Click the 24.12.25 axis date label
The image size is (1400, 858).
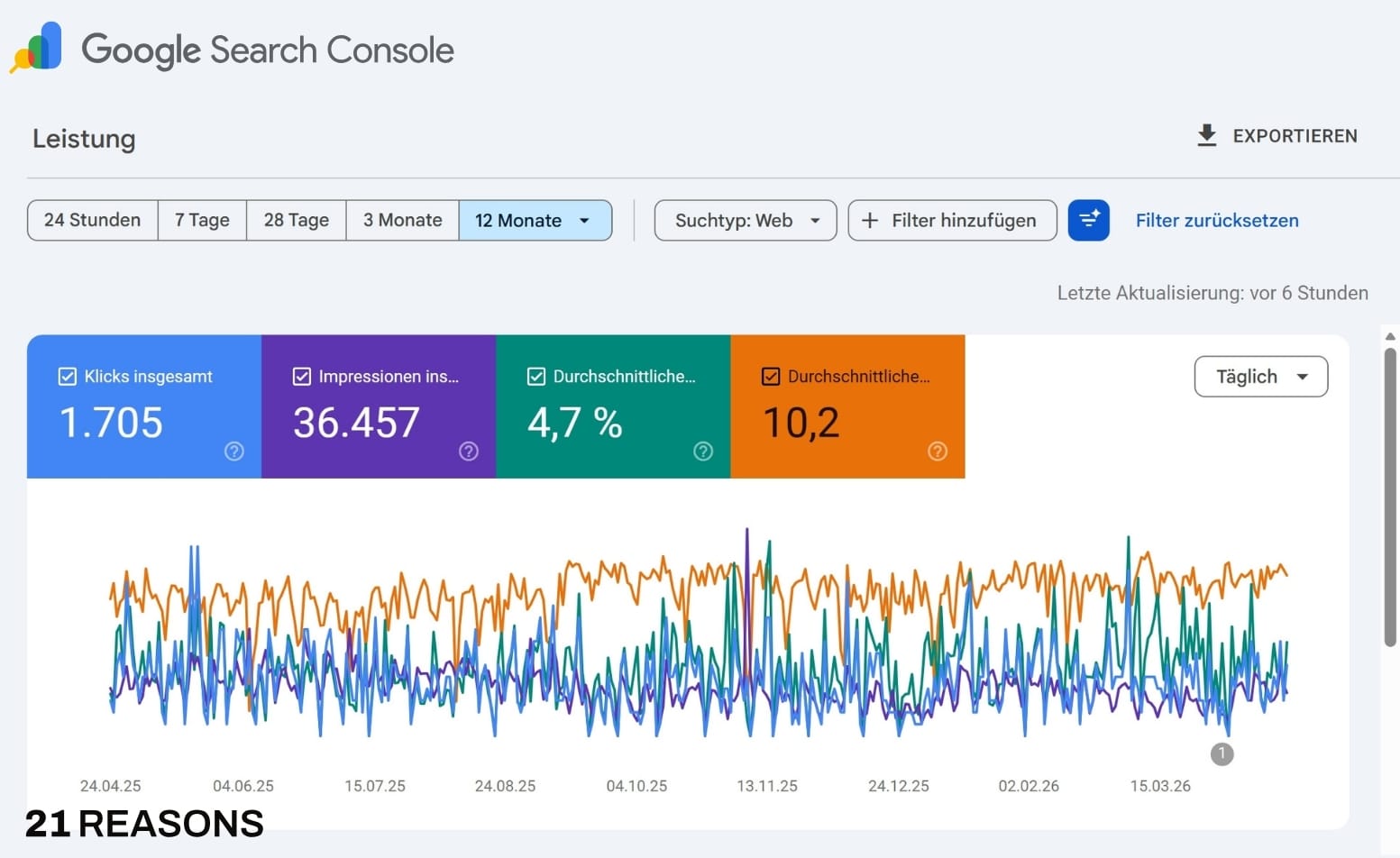pos(899,786)
